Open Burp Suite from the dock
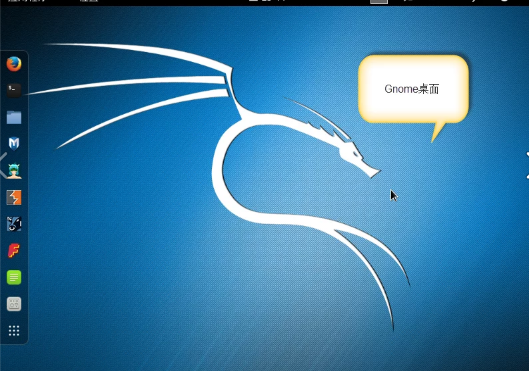Viewport: 529px width, 371px height. coord(14,197)
